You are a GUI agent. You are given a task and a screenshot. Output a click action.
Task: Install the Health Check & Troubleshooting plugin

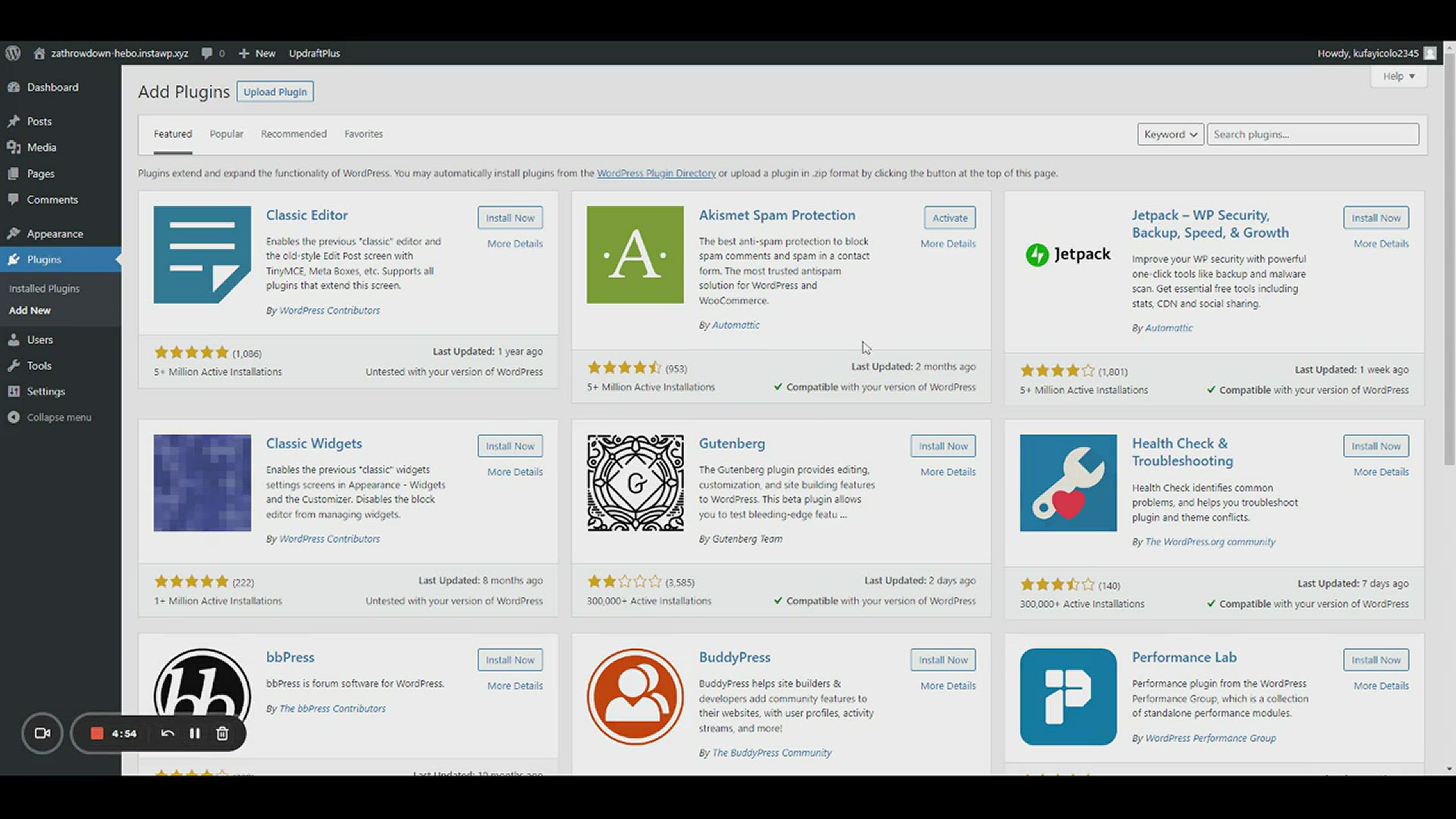click(1376, 446)
